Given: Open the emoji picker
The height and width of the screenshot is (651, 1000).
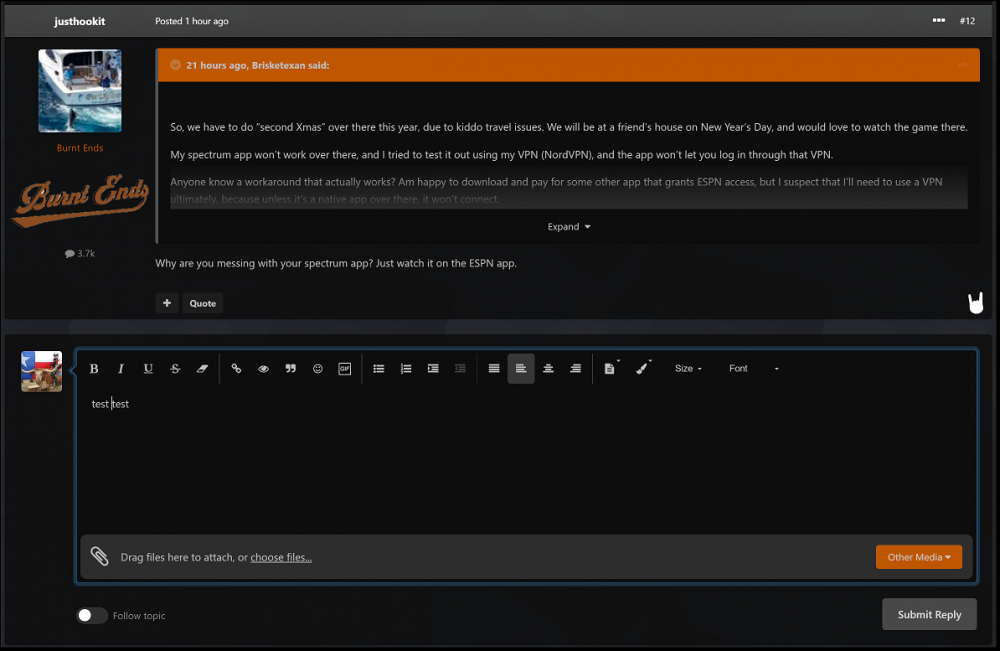Looking at the screenshot, I should pyautogui.click(x=318, y=368).
